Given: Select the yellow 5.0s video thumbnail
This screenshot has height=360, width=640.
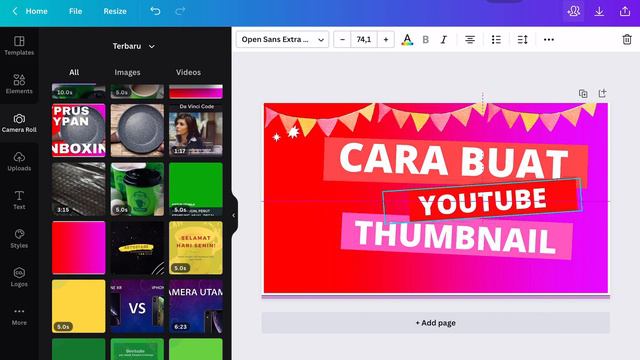Looking at the screenshot, I should click(79, 306).
